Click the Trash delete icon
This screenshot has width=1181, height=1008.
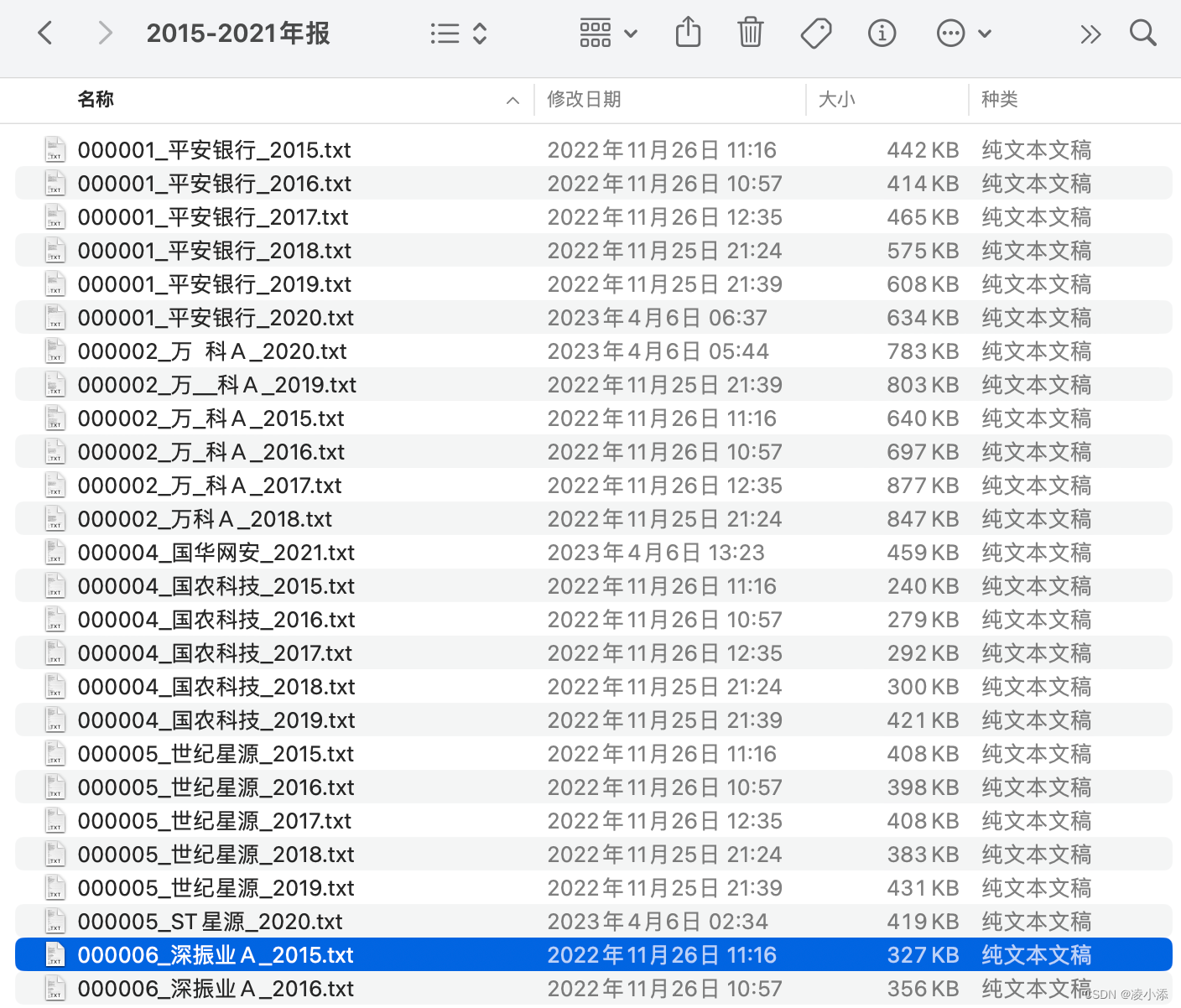click(751, 33)
